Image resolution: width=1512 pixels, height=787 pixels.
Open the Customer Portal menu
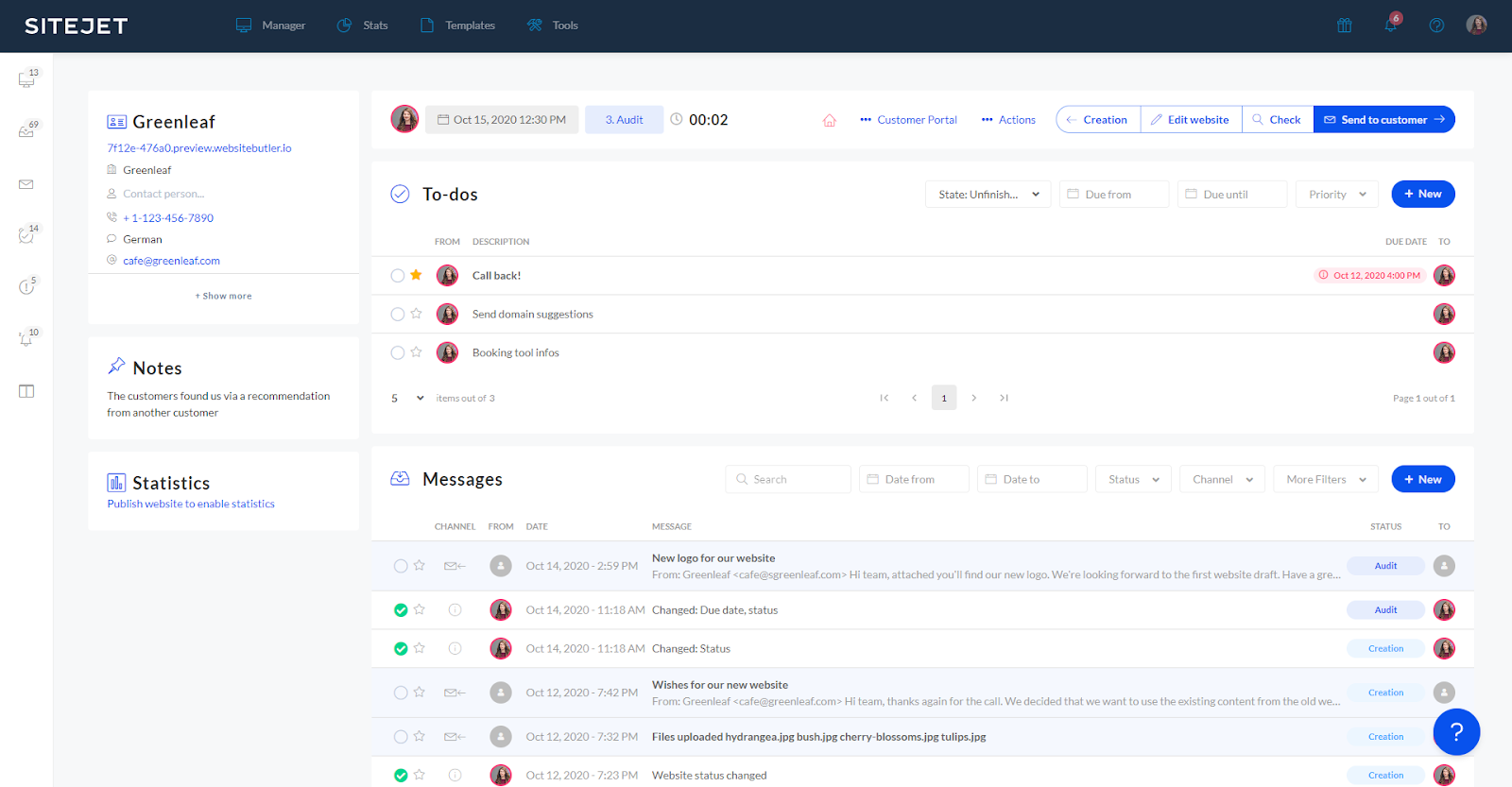click(908, 120)
